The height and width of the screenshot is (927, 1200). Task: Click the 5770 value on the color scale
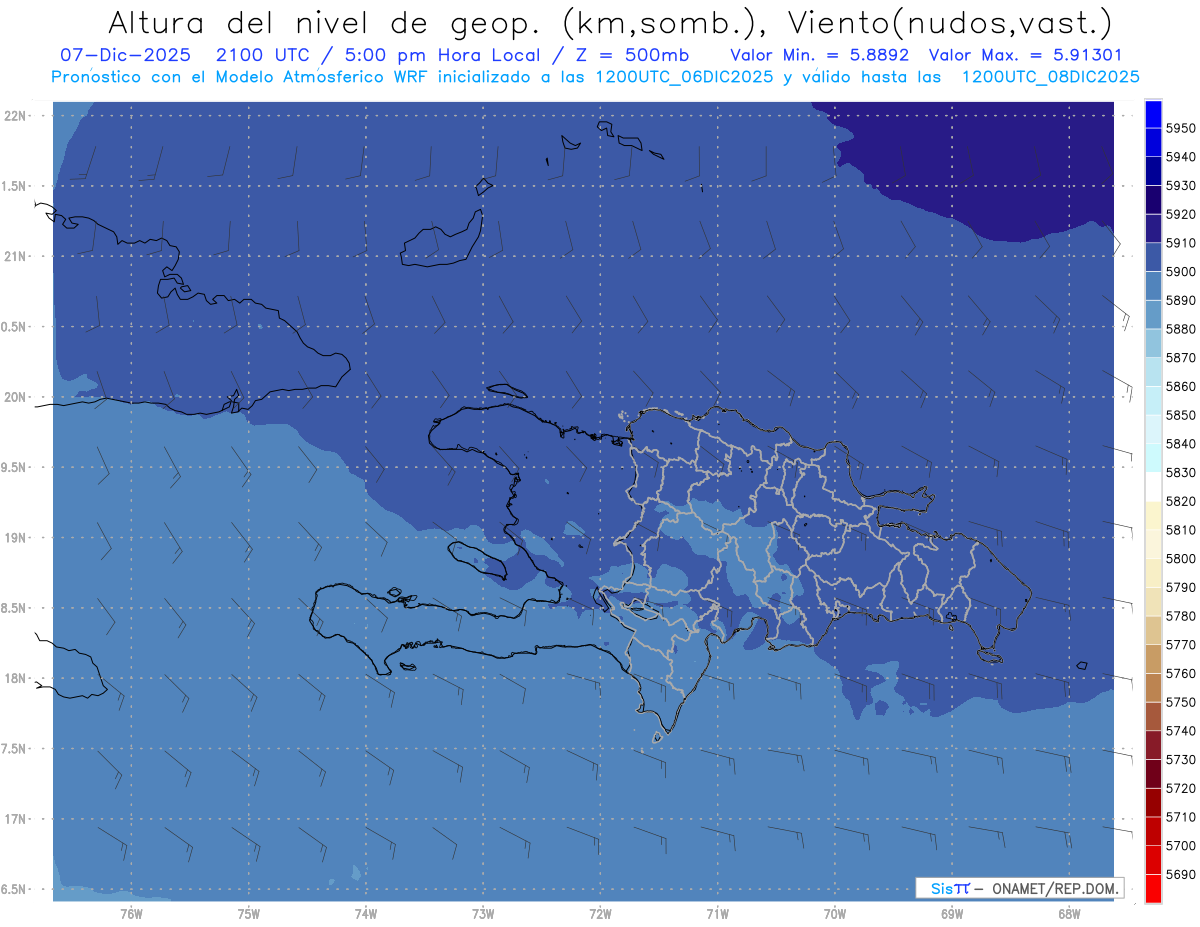coord(1181,645)
